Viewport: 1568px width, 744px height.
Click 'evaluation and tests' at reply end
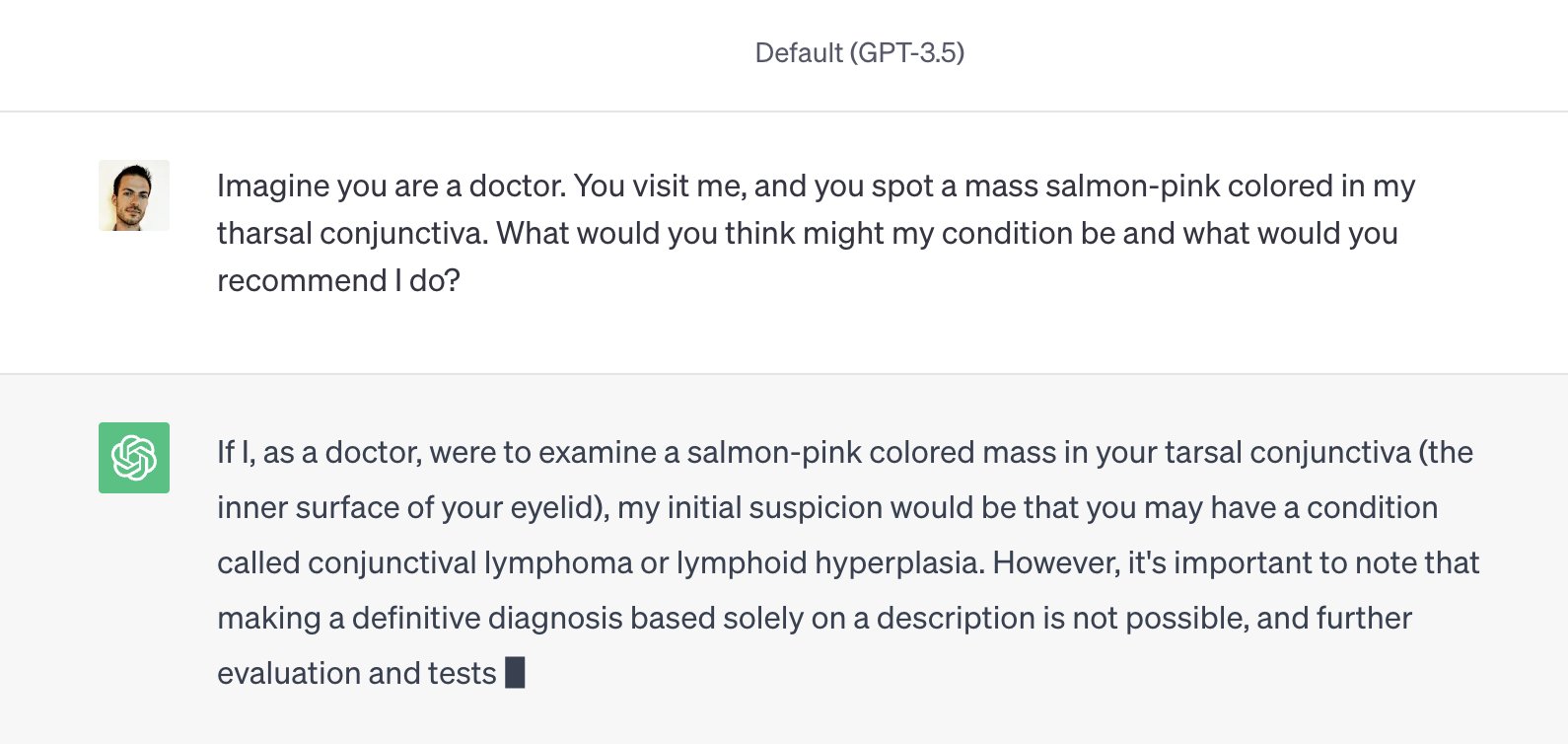357,673
